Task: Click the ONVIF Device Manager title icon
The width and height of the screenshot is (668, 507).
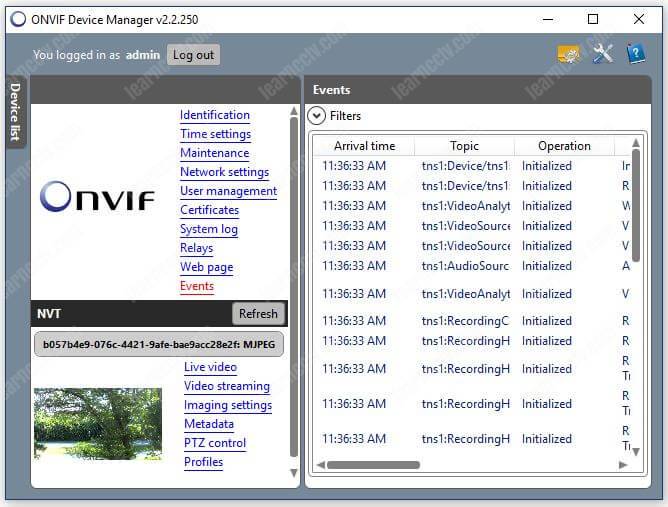Action: [x=18, y=19]
